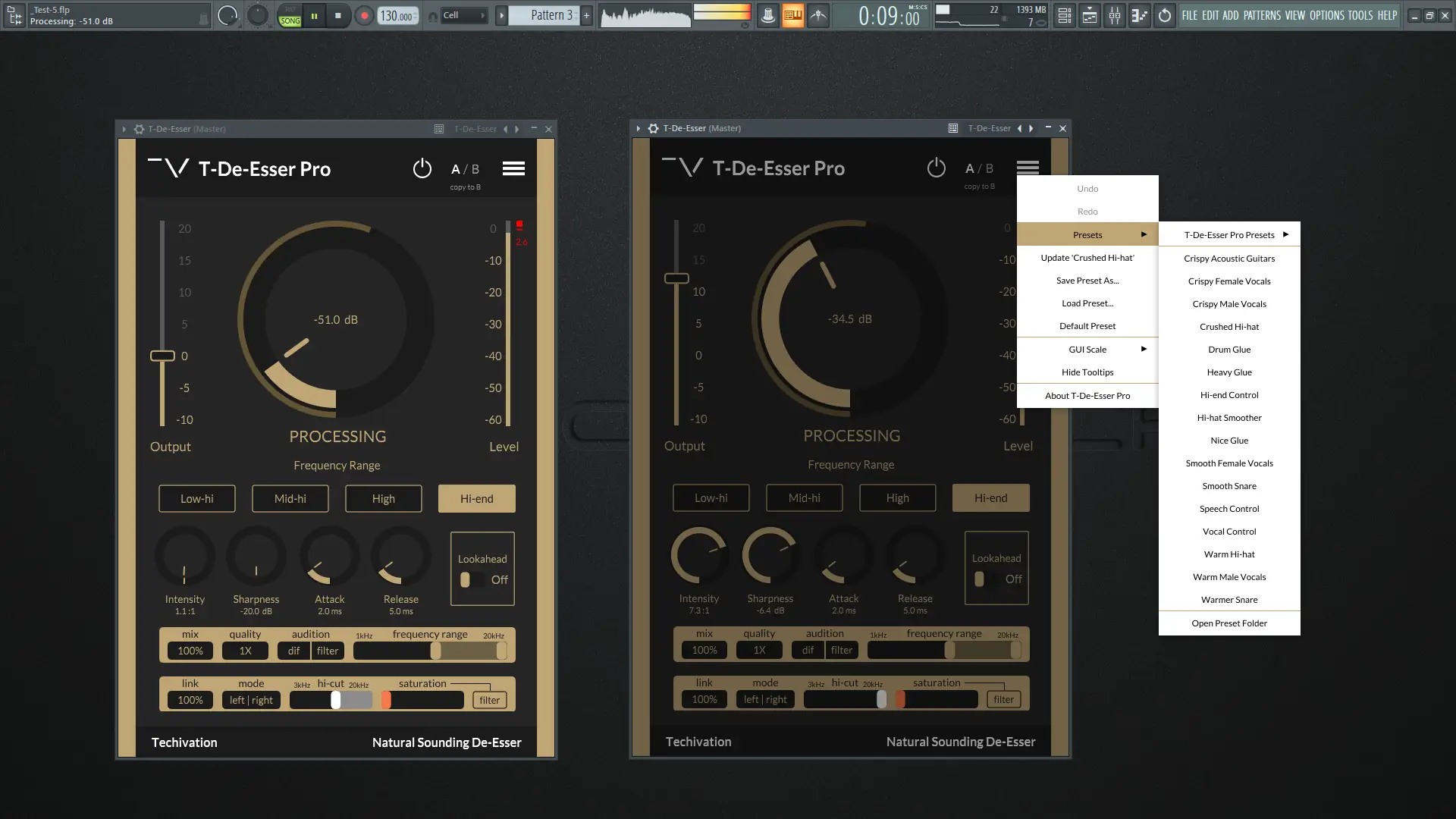Toggle Lookahead switch in left plugin
Viewport: 1456px width, 819px height.
(x=470, y=579)
